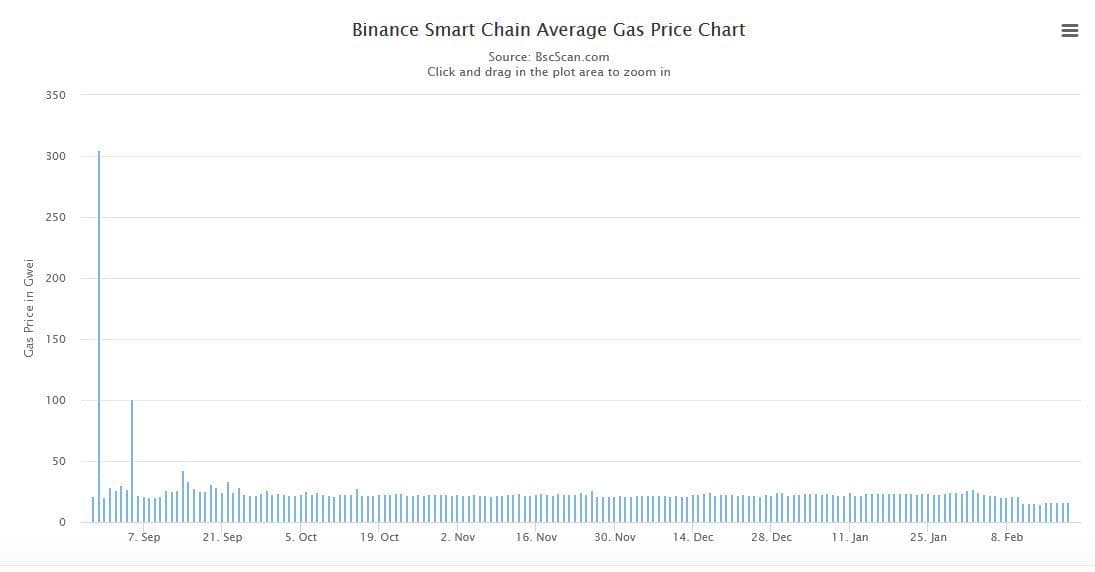Select the "2. Nov" date label
This screenshot has height=572, width=1095.
click(x=458, y=537)
